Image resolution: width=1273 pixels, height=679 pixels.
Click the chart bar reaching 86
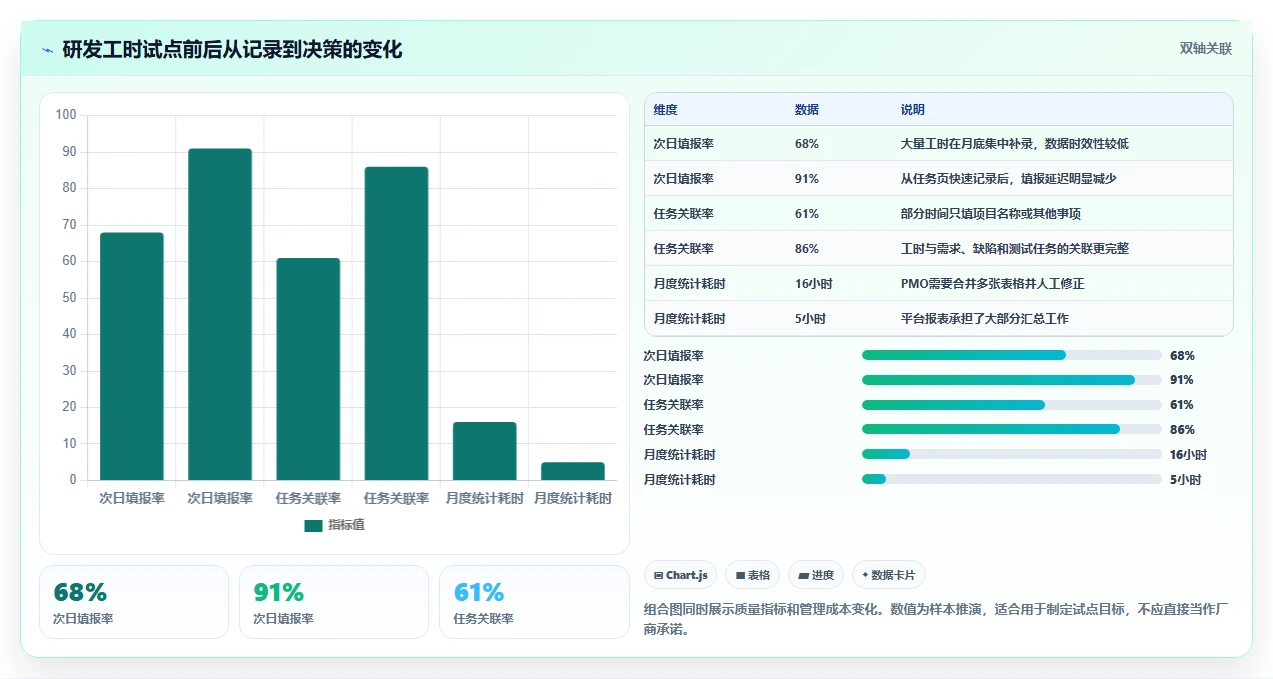(396, 323)
